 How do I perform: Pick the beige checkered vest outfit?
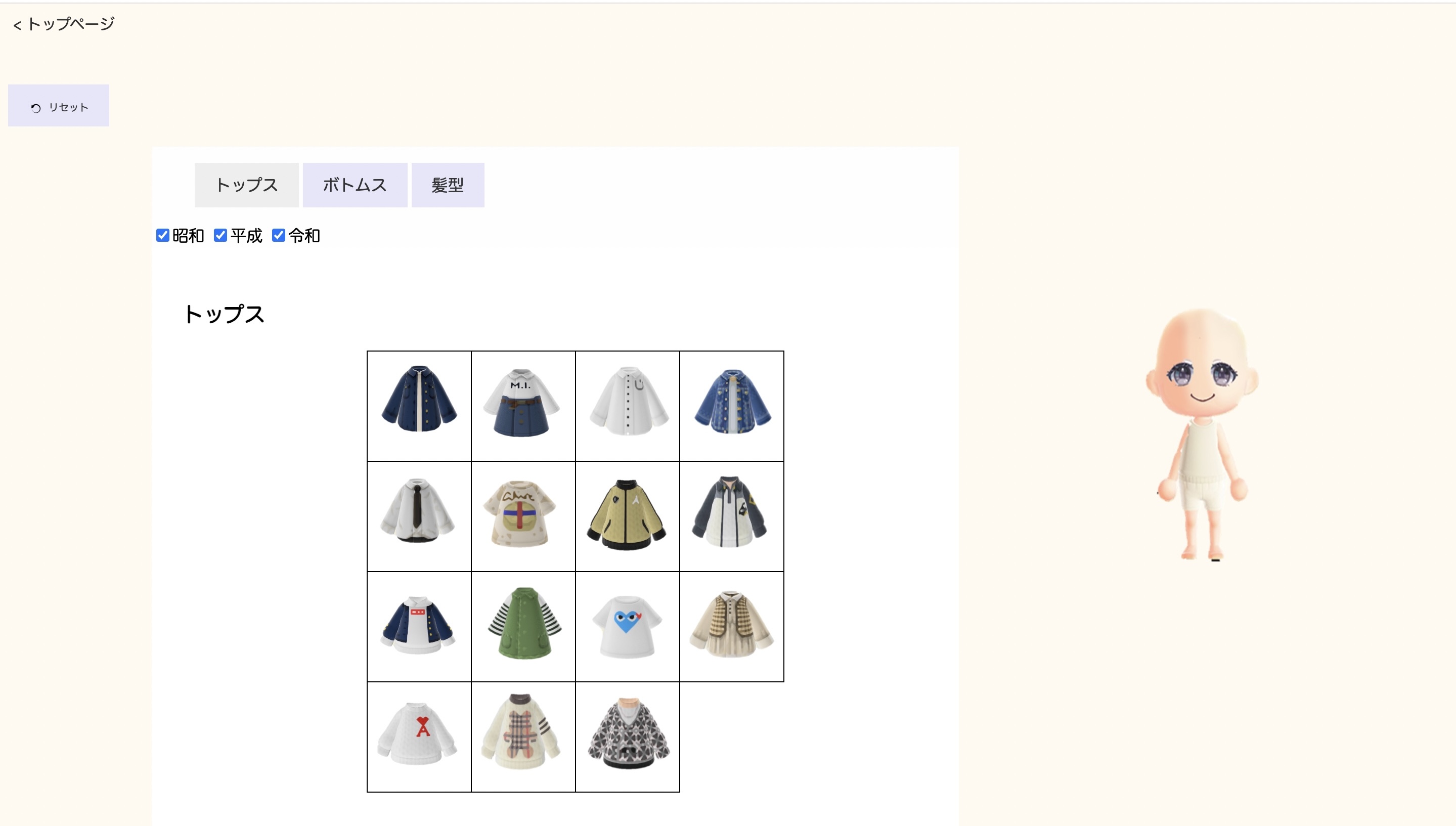point(732,626)
